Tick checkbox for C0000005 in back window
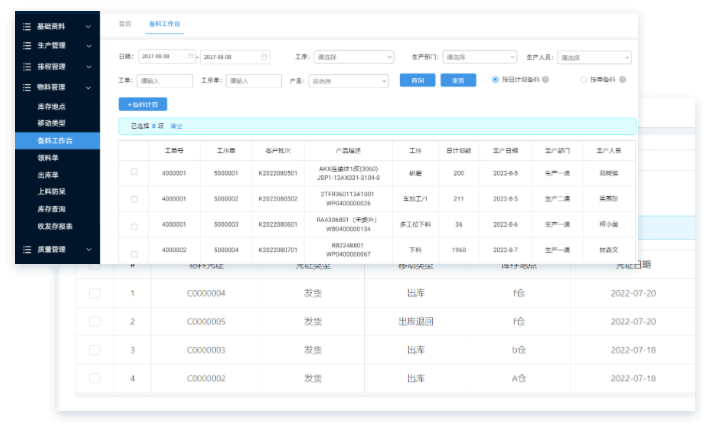The image size is (710, 430). click(95, 321)
